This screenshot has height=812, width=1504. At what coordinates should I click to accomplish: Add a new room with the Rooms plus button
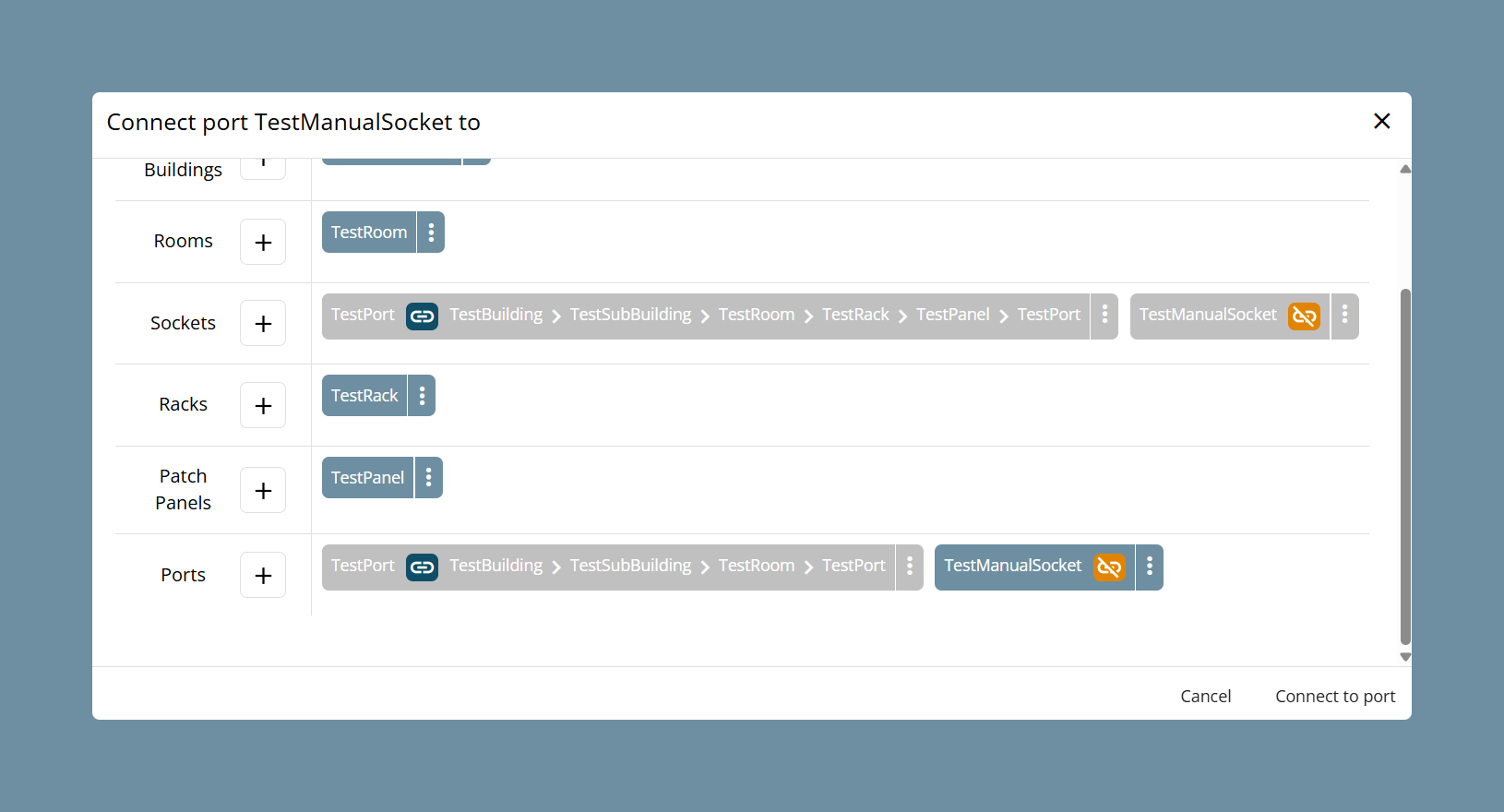(263, 242)
